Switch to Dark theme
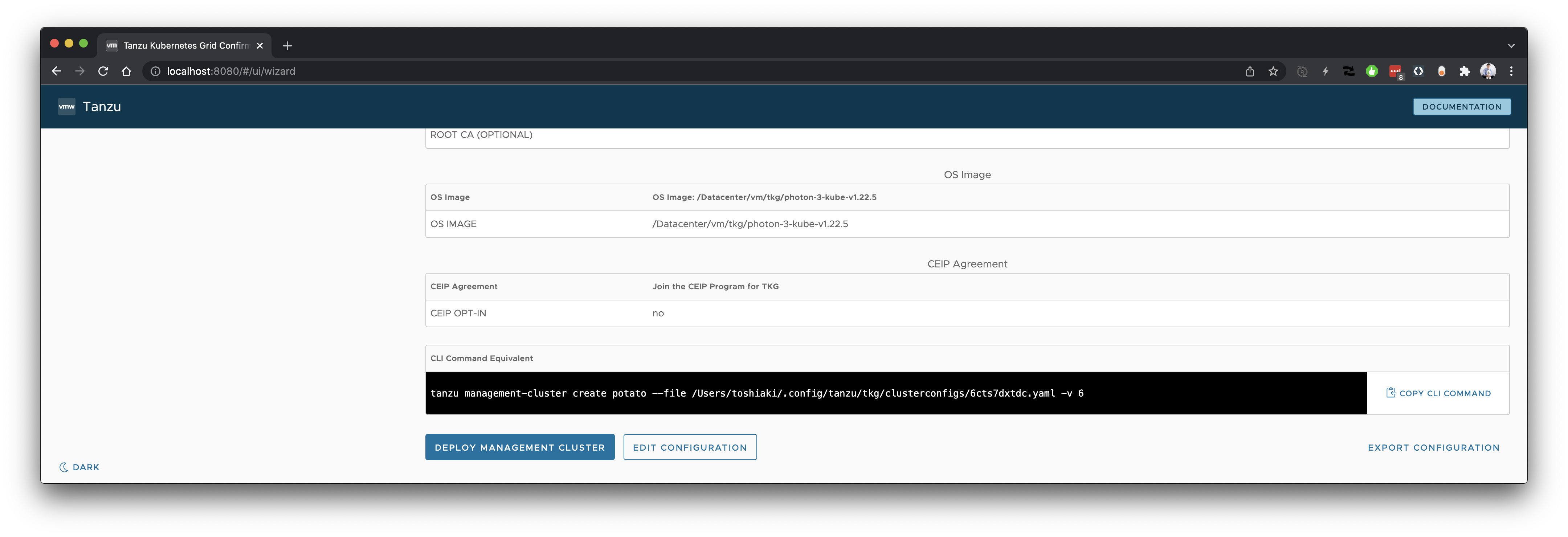1568x537 pixels. pyautogui.click(x=79, y=467)
